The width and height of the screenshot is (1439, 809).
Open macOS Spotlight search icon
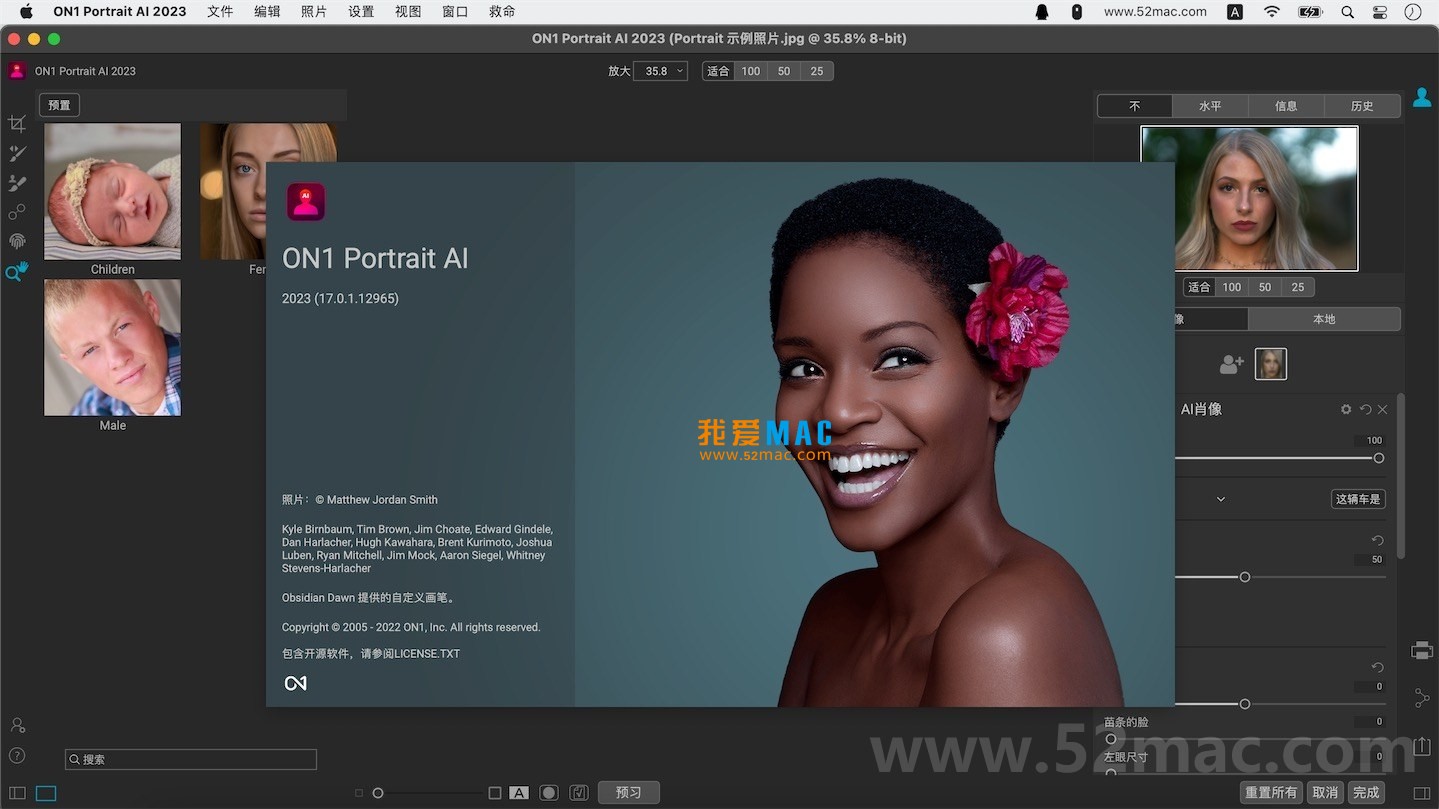point(1347,12)
